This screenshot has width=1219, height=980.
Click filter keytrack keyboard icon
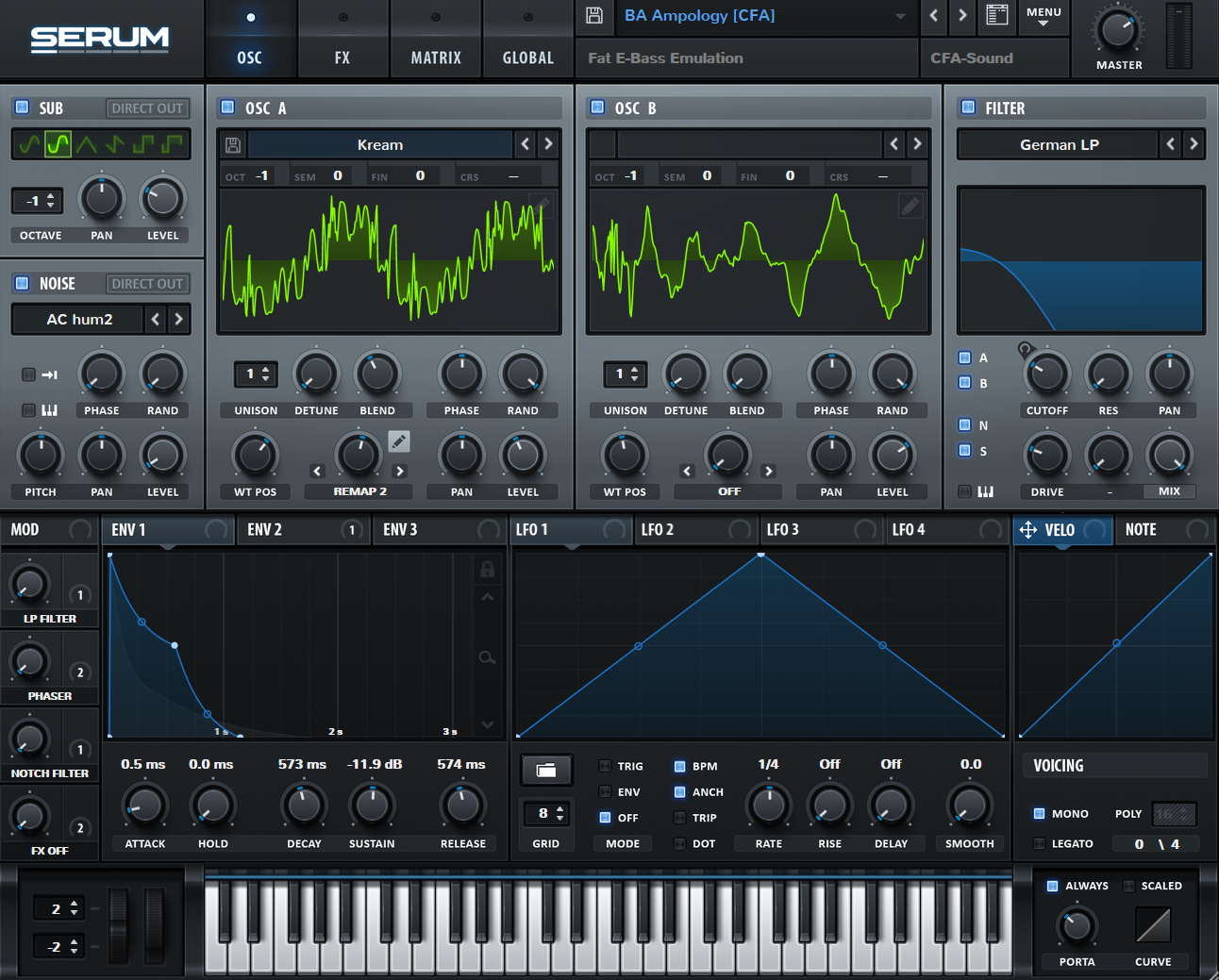[x=985, y=491]
